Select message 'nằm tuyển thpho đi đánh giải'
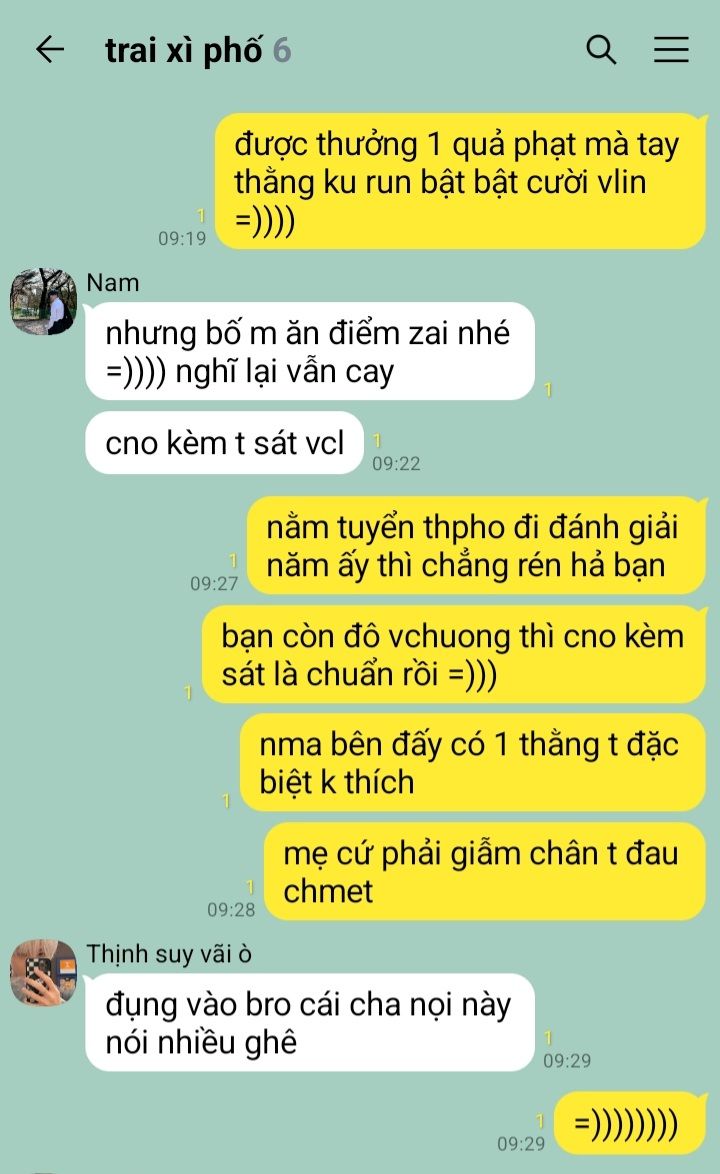The width and height of the screenshot is (720, 1174). [476, 546]
